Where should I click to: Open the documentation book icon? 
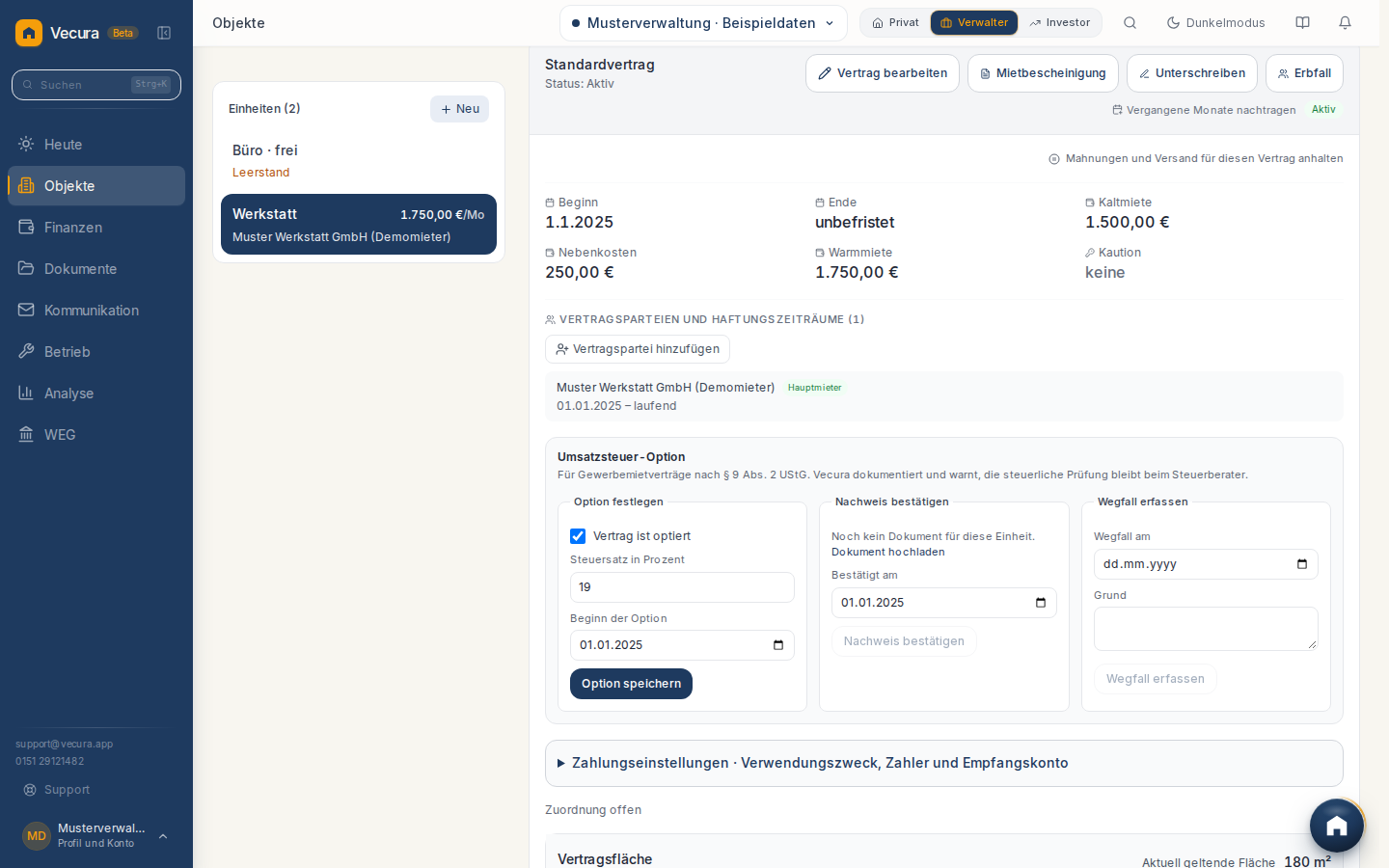[1302, 23]
